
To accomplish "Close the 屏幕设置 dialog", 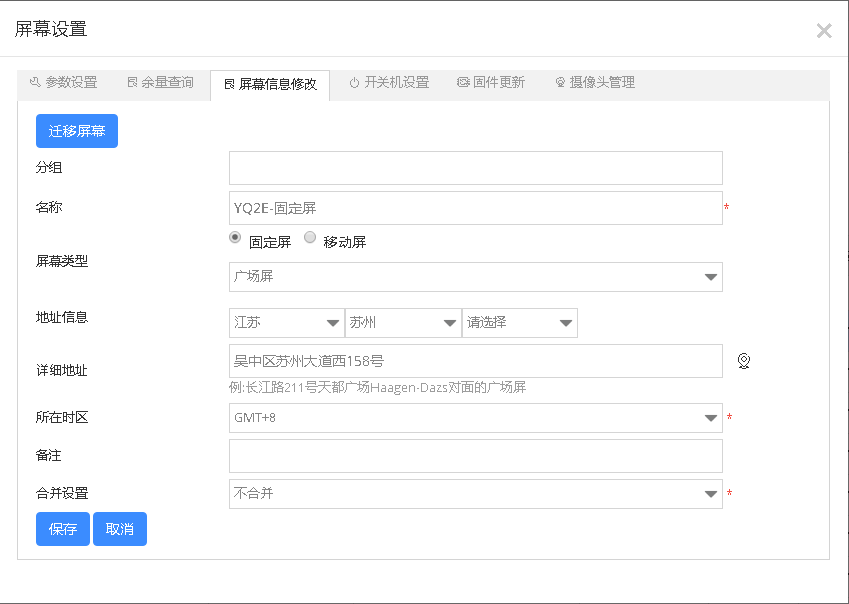I will 824,31.
